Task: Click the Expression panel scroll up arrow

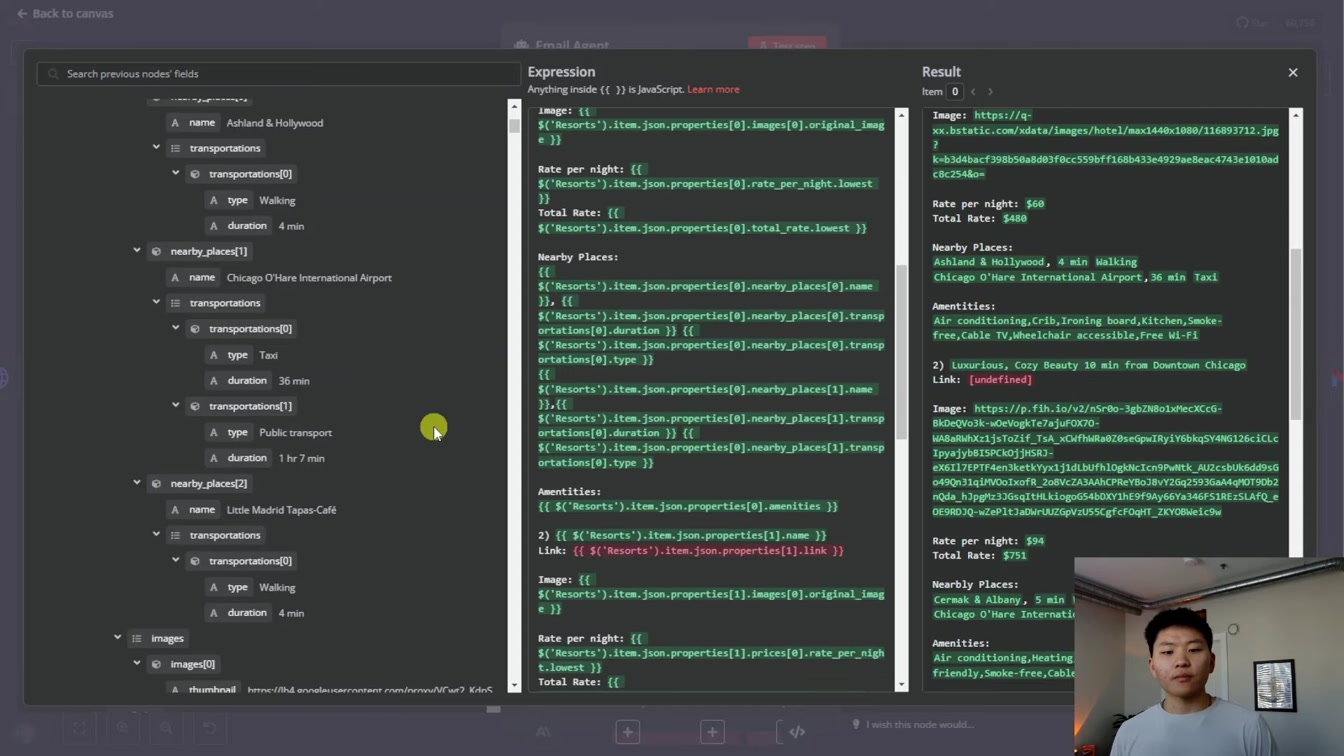Action: coord(901,116)
